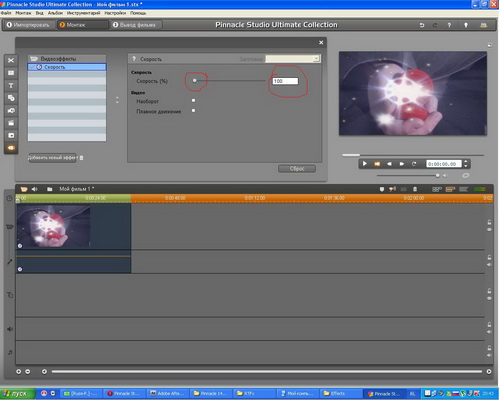Click the Добавить новый эффект button

(x=52, y=158)
